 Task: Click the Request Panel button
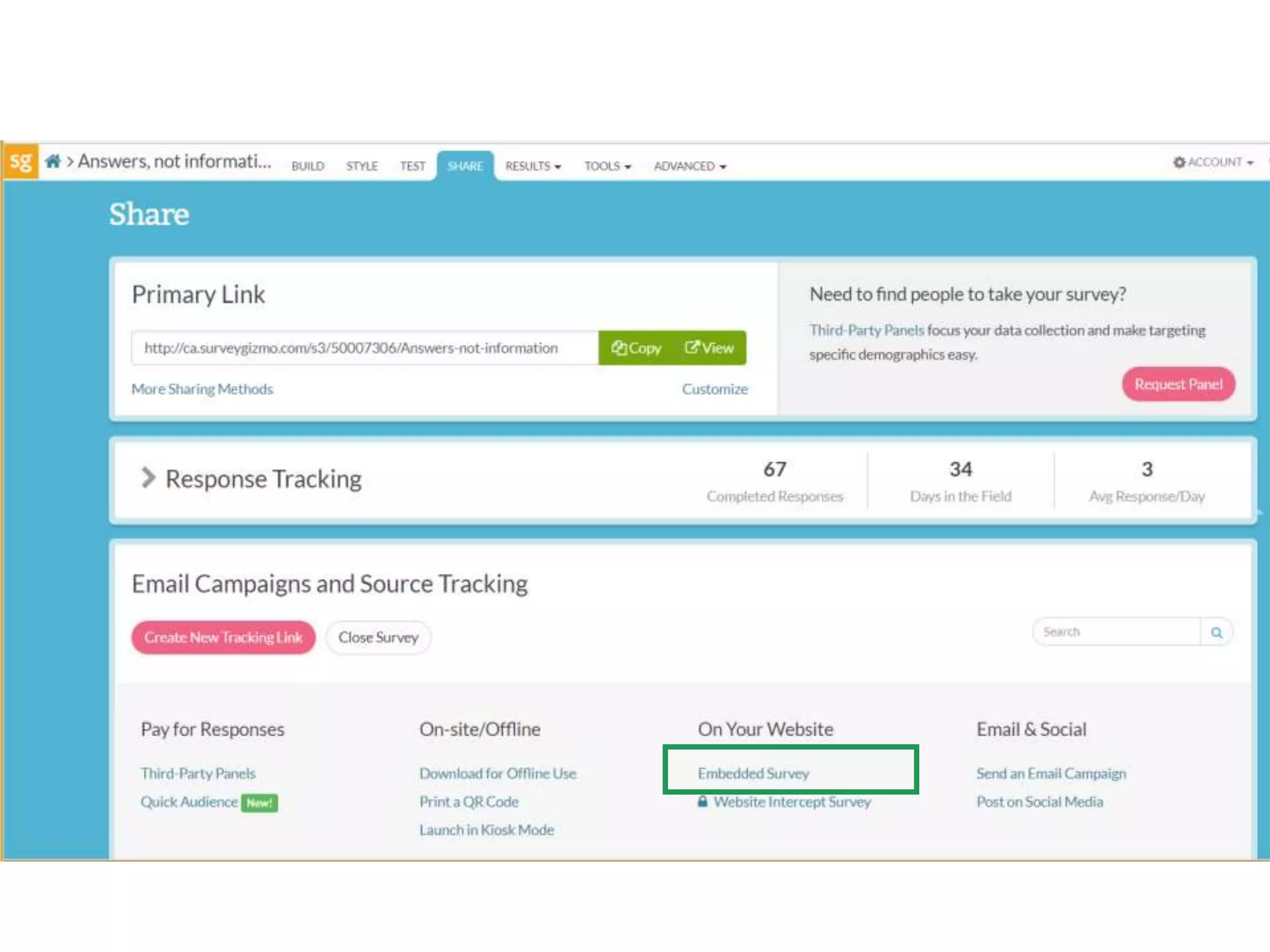[x=1178, y=384]
